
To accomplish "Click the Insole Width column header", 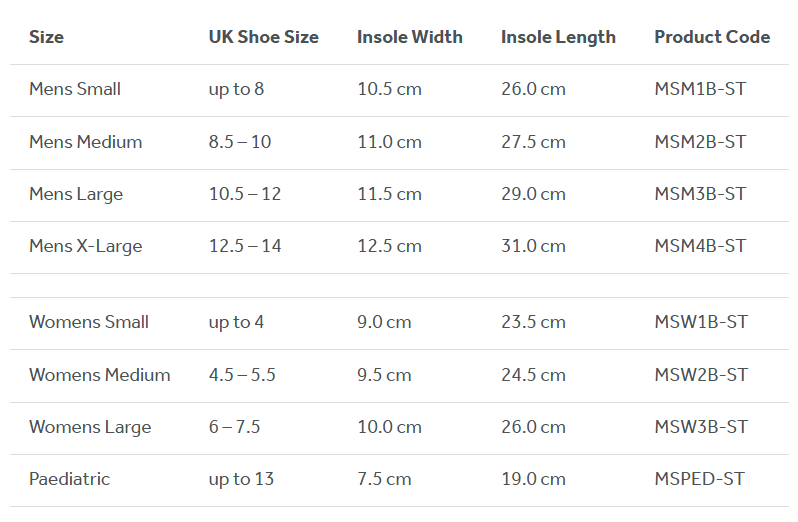I will (409, 37).
